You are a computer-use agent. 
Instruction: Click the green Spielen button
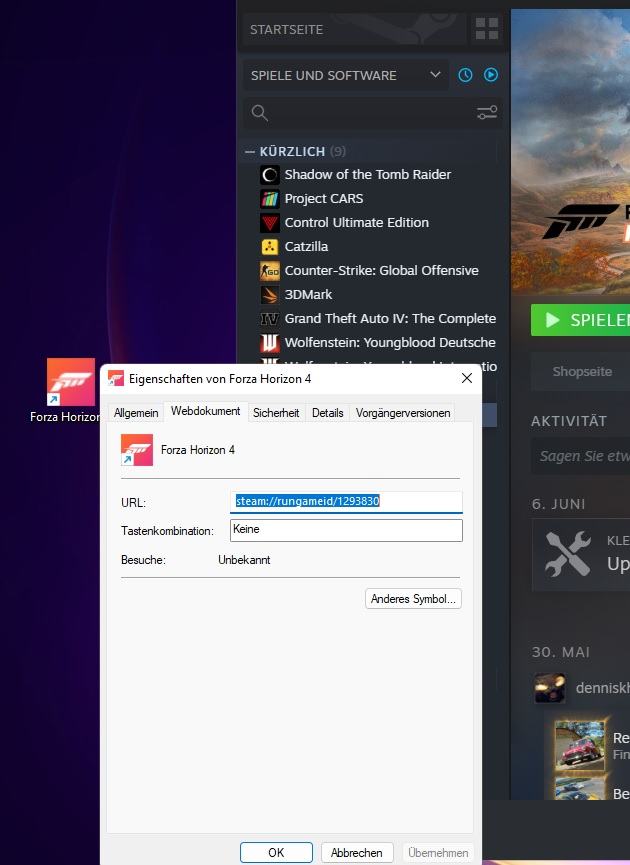[x=580, y=319]
